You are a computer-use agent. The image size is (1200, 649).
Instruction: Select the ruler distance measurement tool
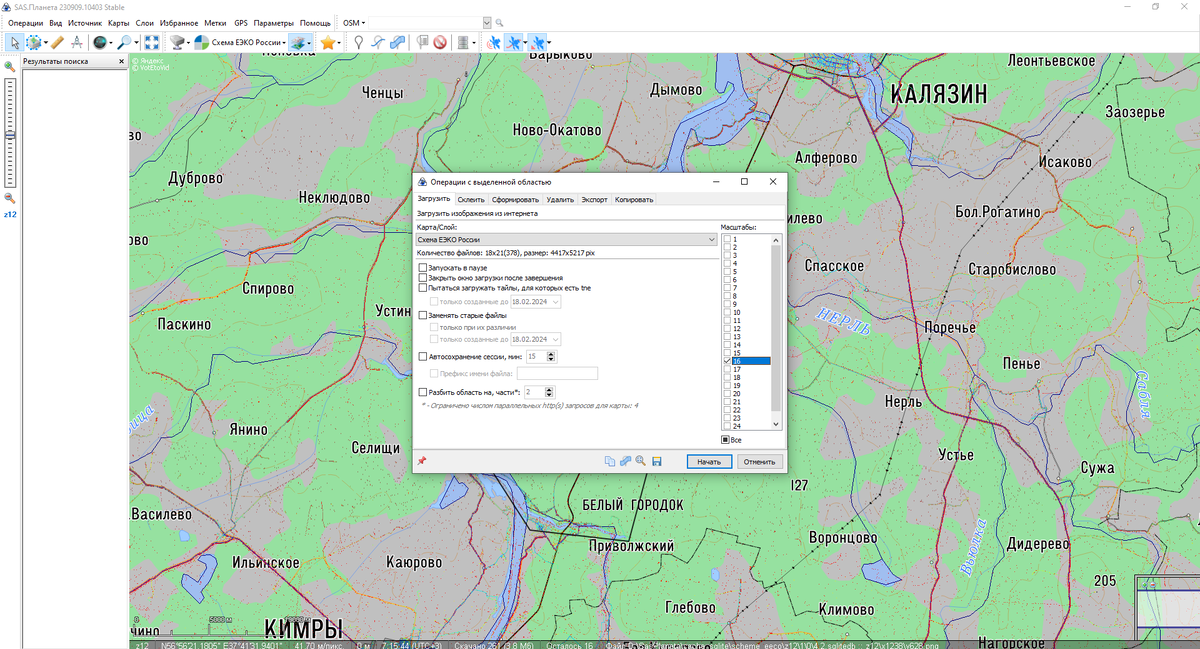57,42
